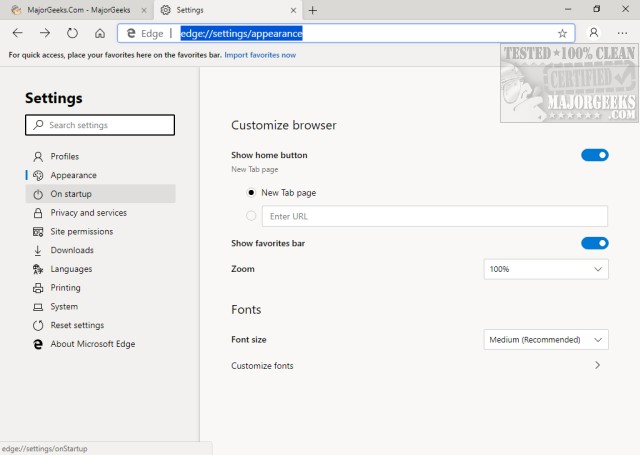Viewport: 640px width, 455px height.
Task: Select the Enter URL radio button
Action: point(251,215)
